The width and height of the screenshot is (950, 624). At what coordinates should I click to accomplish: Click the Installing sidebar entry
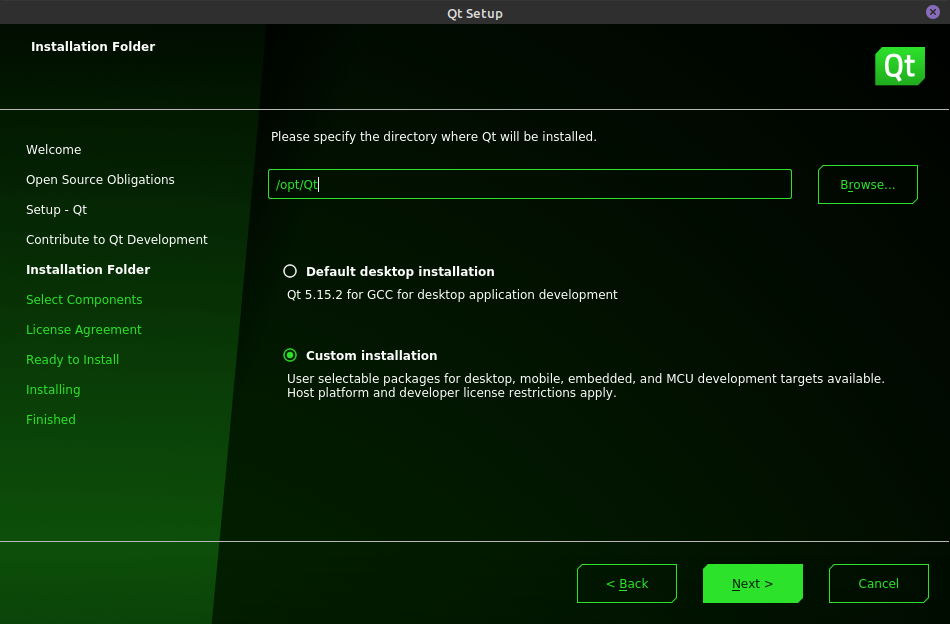click(x=53, y=390)
